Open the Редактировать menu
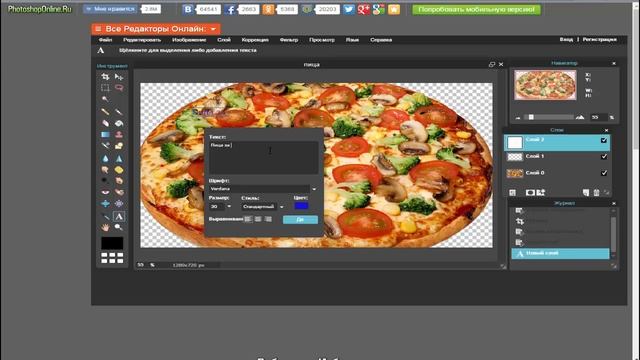This screenshot has width=640, height=360. (x=142, y=40)
